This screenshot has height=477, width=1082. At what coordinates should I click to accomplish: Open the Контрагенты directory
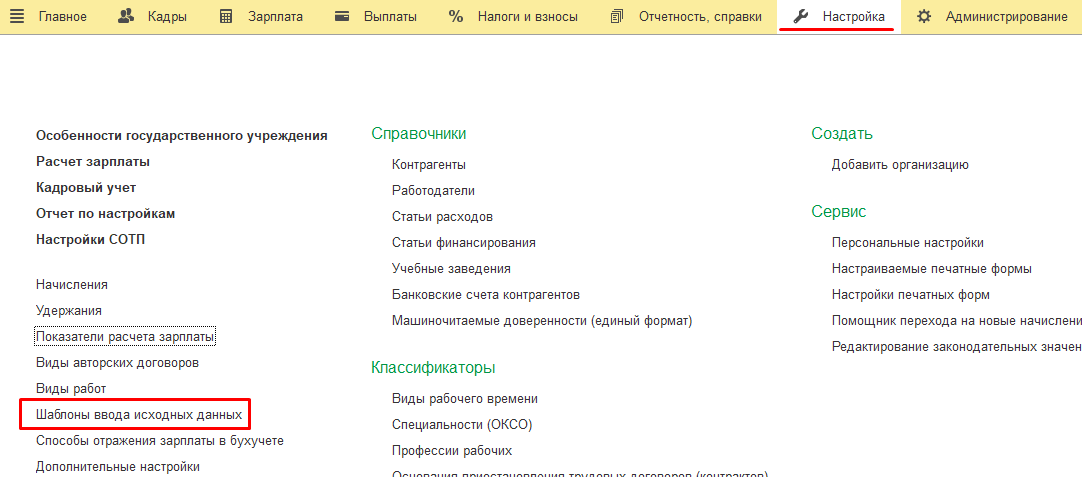429,165
